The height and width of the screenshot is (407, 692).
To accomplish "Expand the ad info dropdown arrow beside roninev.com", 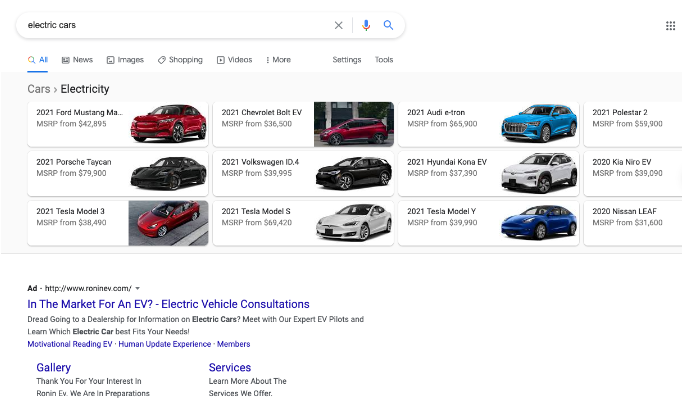I will [138, 289].
